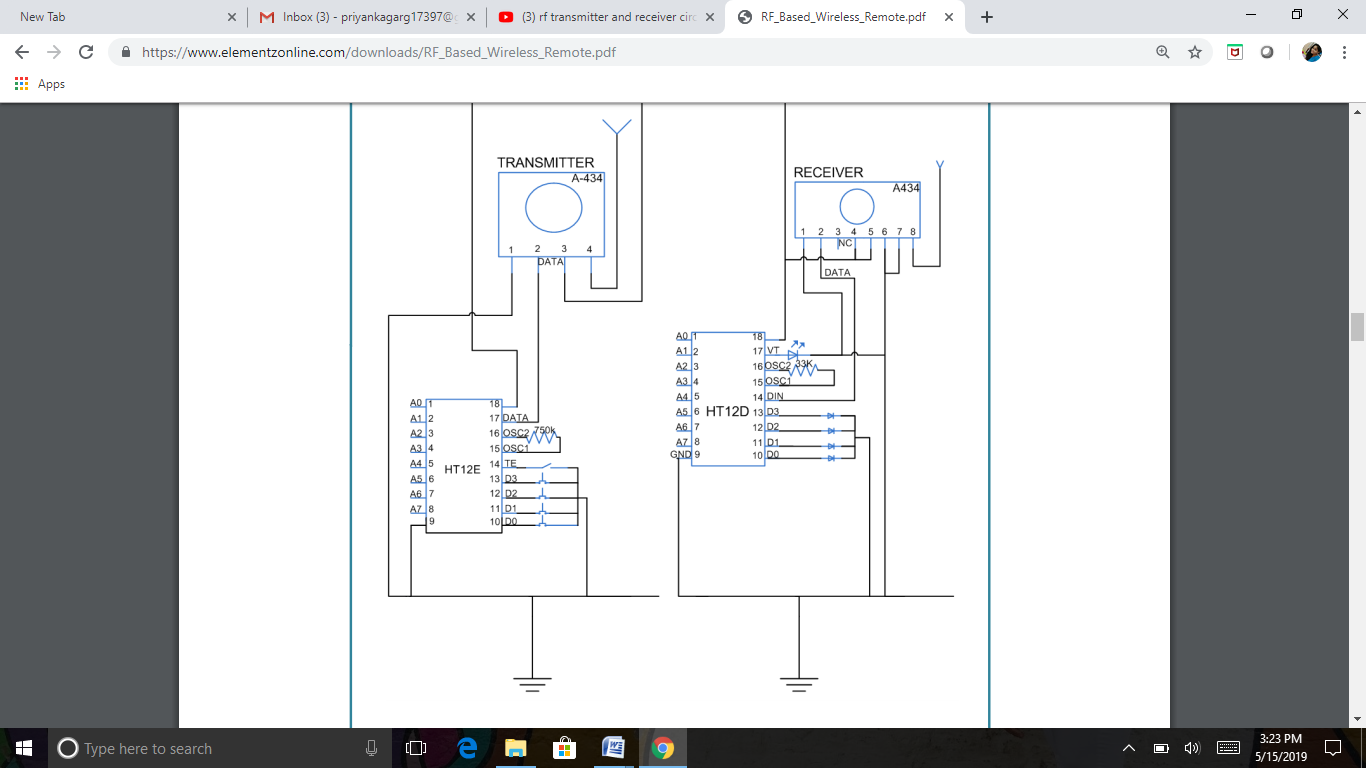Open the Apps shortcut in the bookmarks bar
The image size is (1366, 768).
click(x=40, y=84)
